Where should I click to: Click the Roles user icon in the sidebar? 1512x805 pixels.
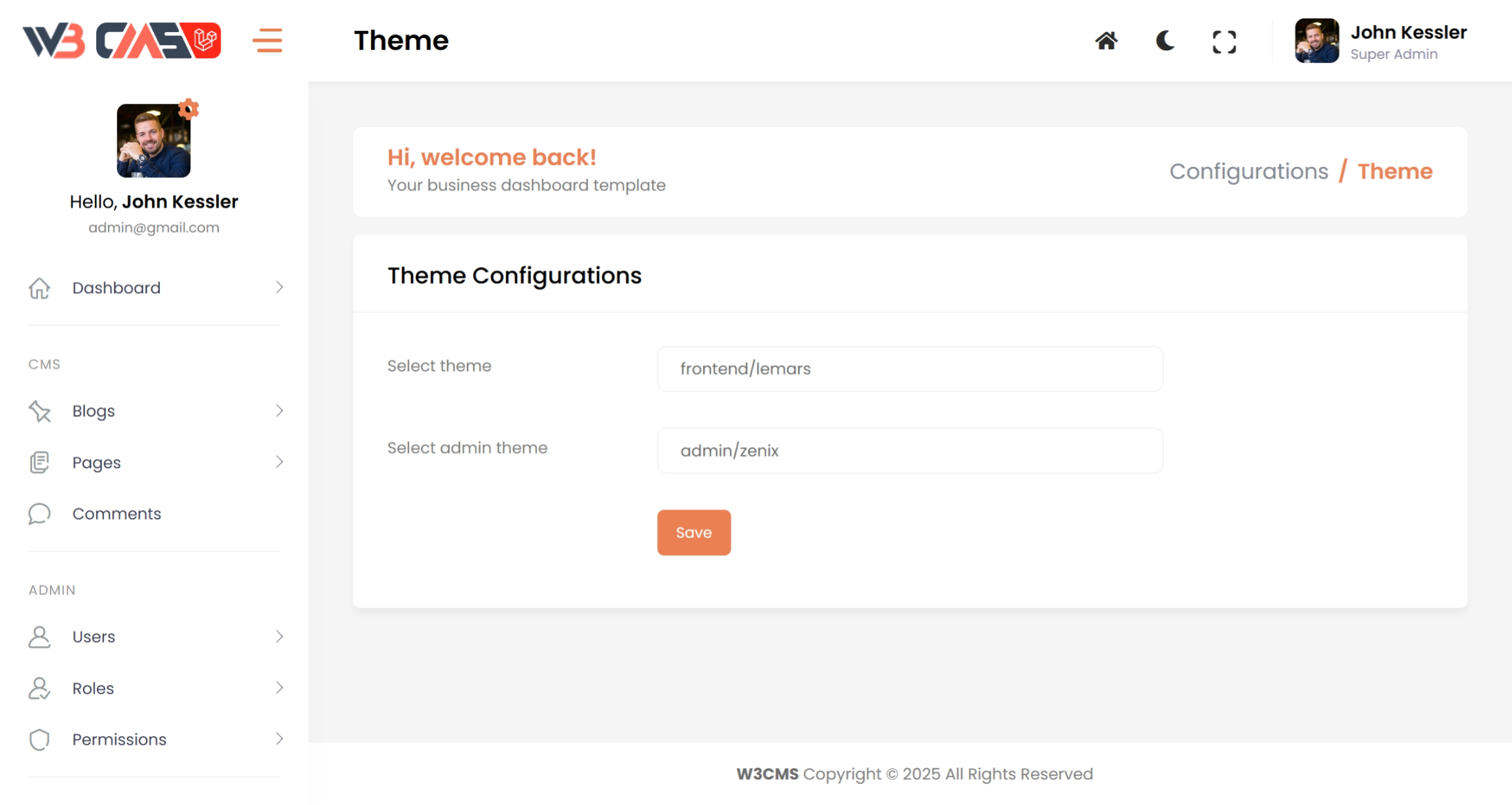click(39, 689)
